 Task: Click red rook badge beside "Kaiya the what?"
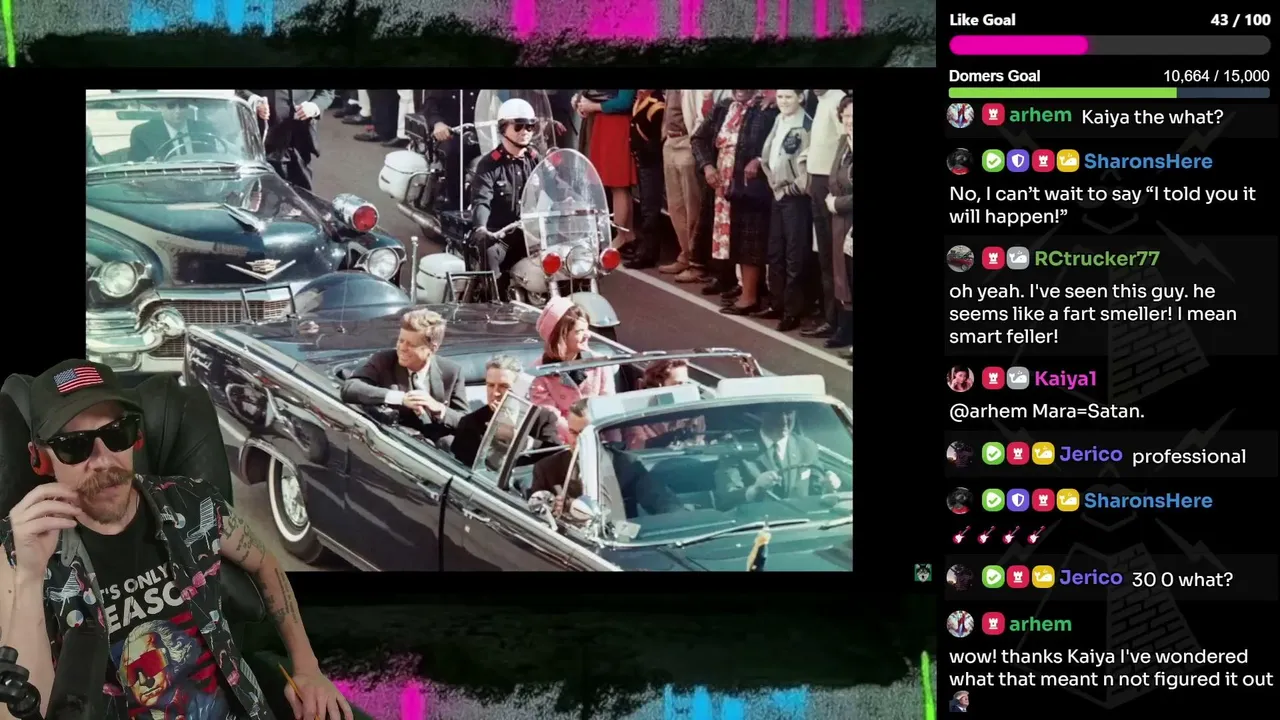(993, 115)
